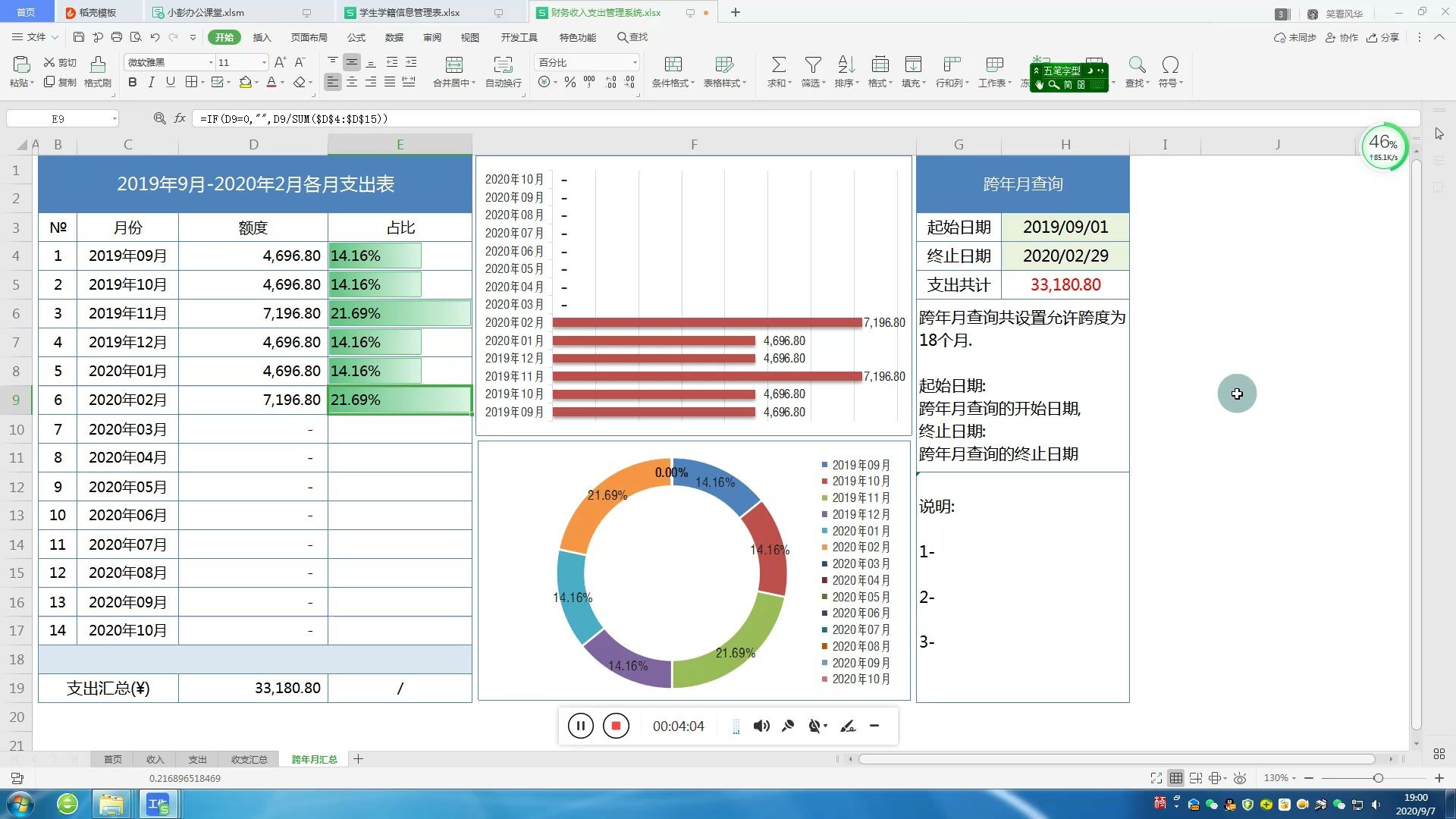Pause the screen recording
This screenshot has height=819, width=1456.
[x=580, y=726]
